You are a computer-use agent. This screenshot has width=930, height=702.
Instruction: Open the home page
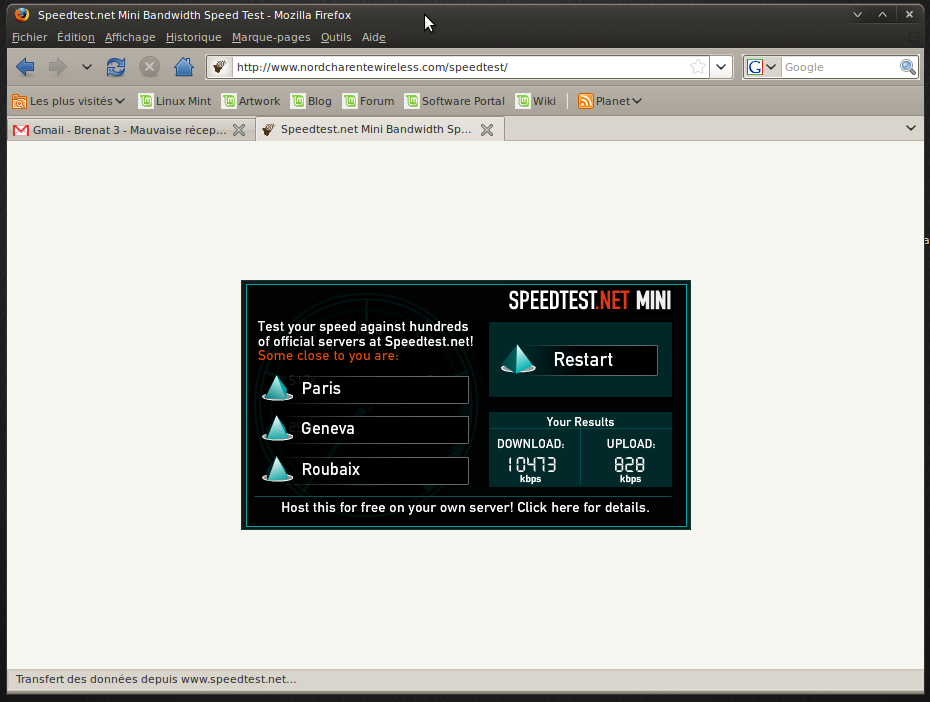183,67
